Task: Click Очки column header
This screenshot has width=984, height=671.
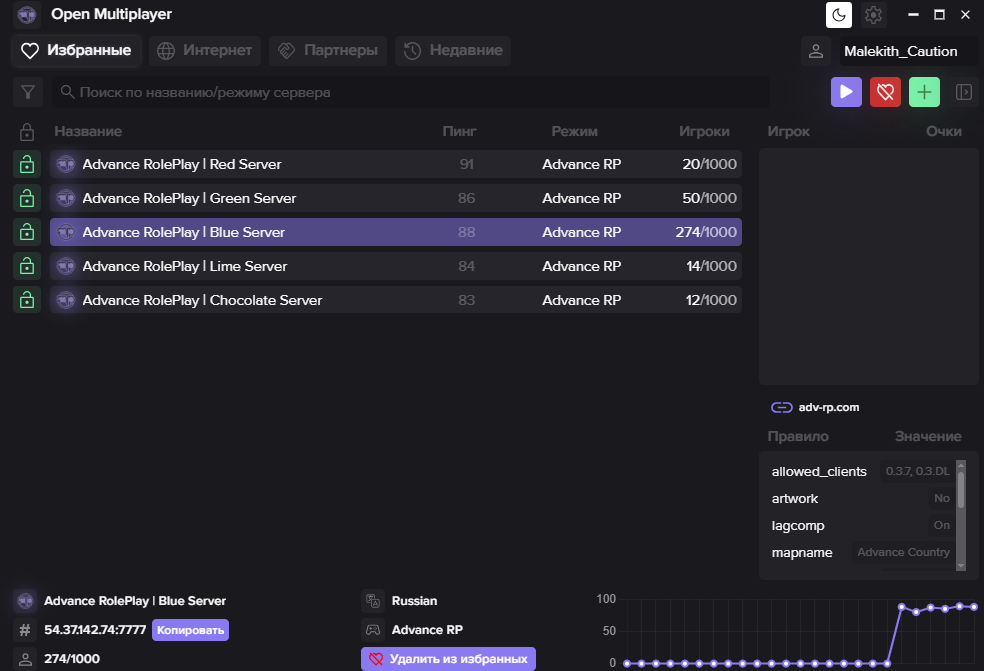Action: [943, 131]
